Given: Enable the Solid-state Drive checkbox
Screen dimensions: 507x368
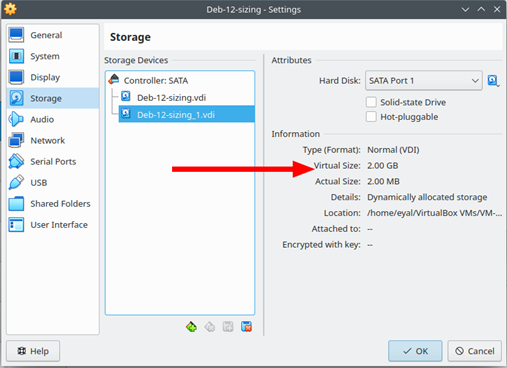Looking at the screenshot, I should coord(371,102).
